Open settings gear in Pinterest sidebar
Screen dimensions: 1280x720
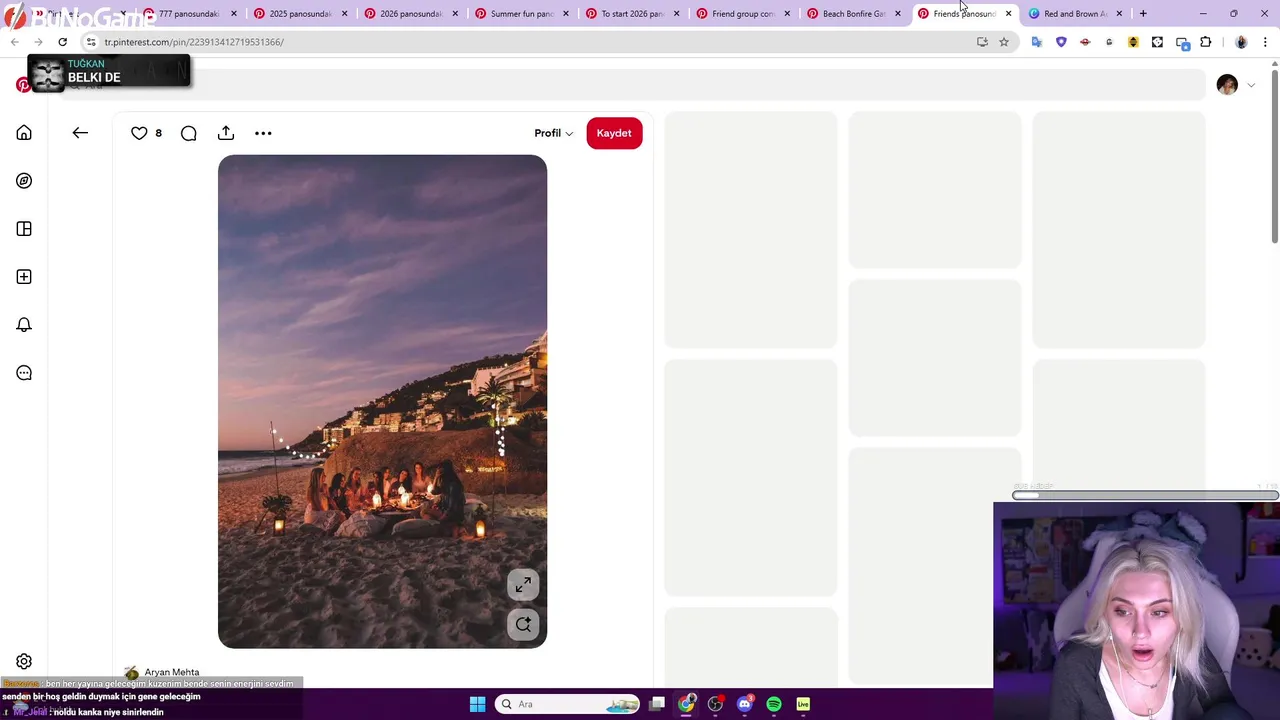24,661
